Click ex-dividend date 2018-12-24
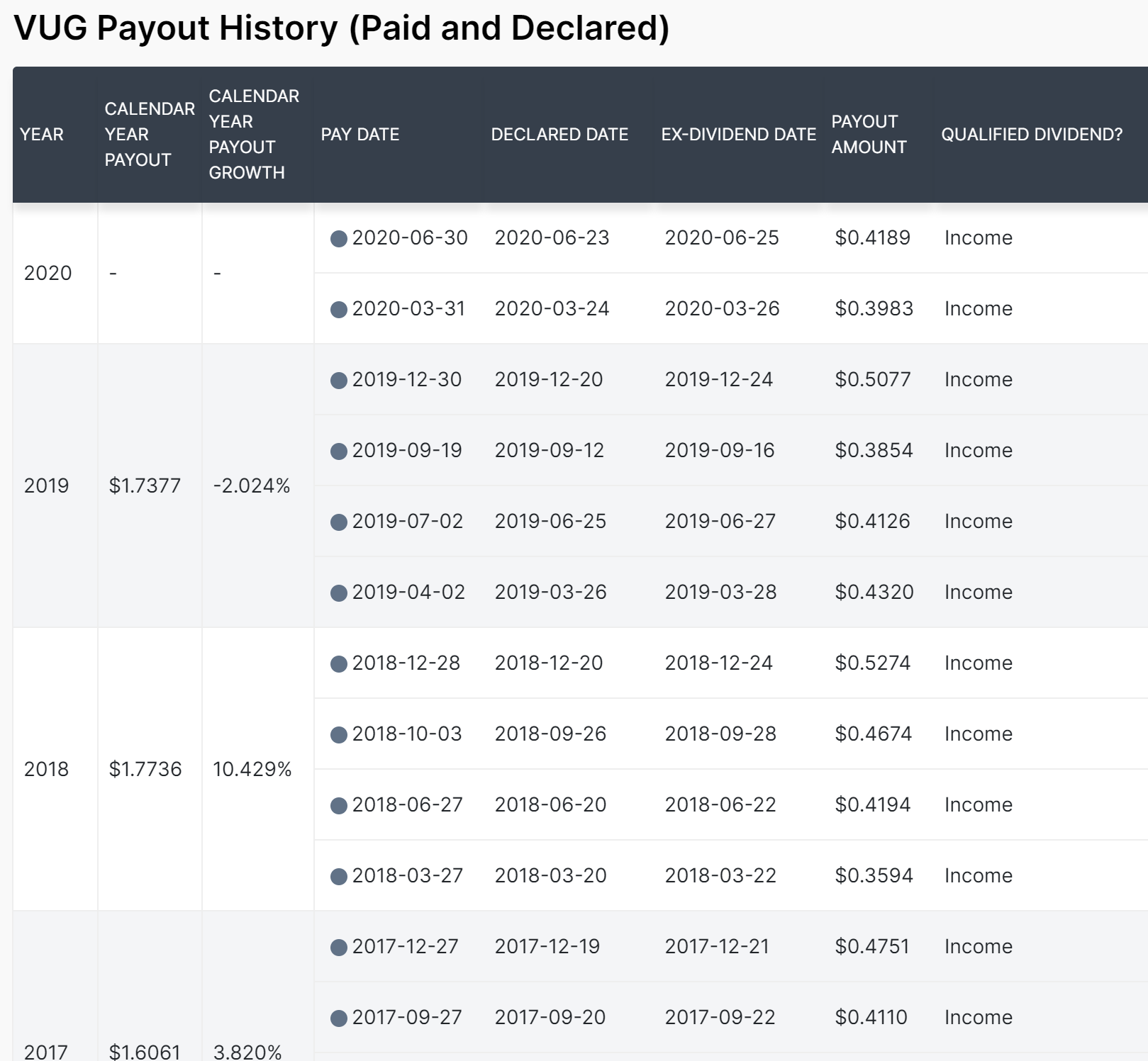 coord(719,663)
